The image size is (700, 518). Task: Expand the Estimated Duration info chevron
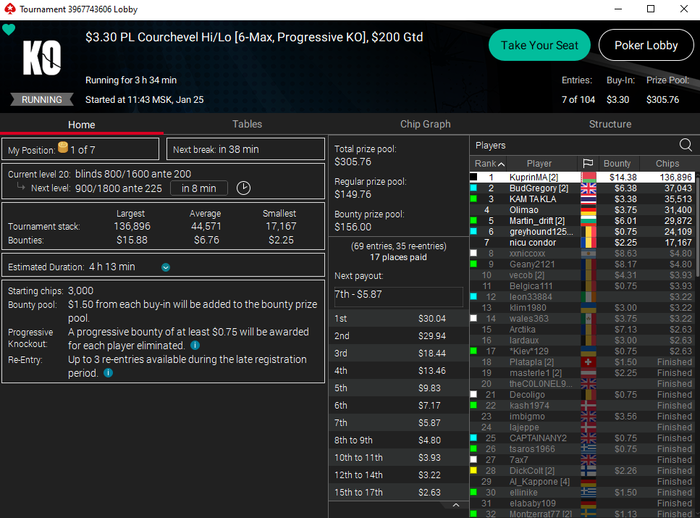(x=166, y=267)
